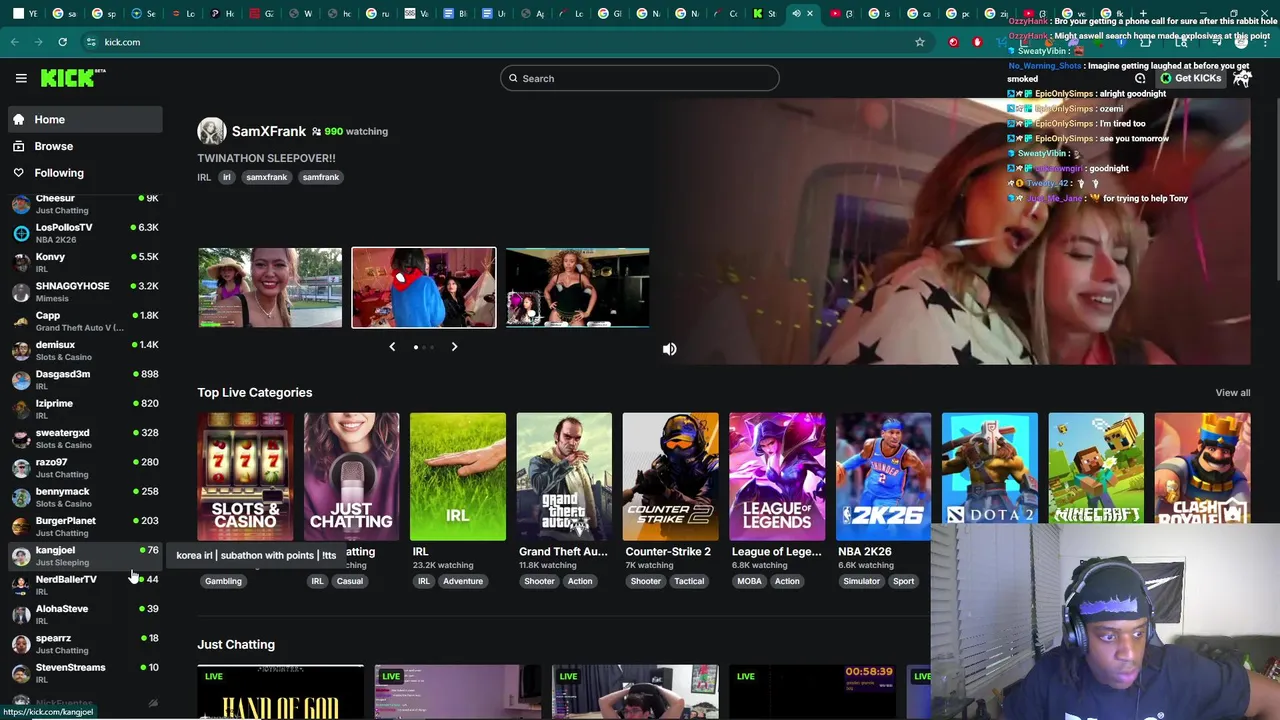
Task: Open razo97 channel in the sidebar
Action: [x=85, y=468]
